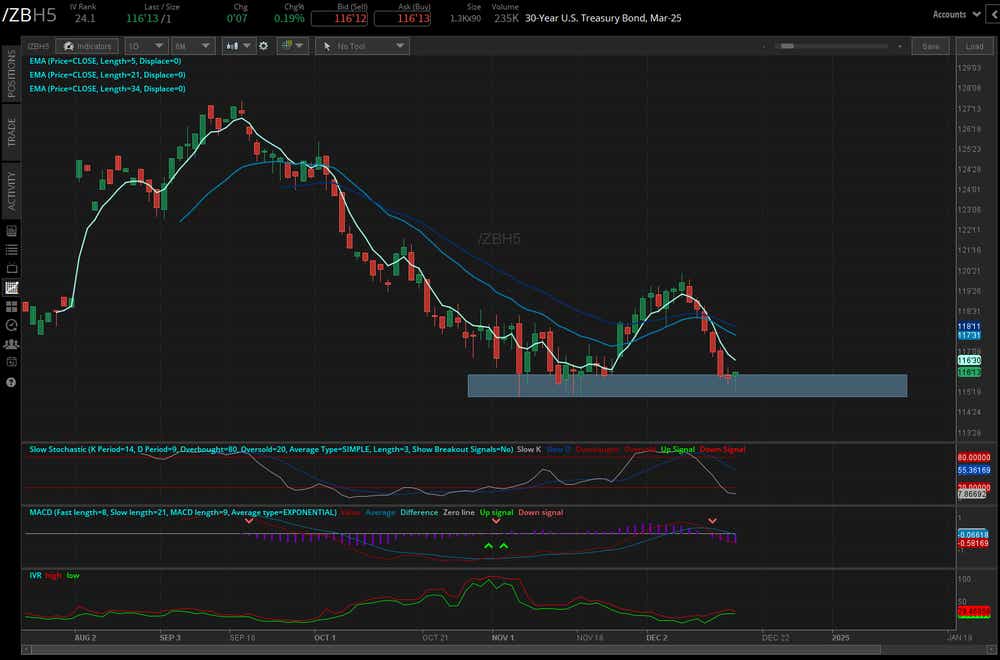Click the Chg% 0.19% value

pyautogui.click(x=289, y=18)
